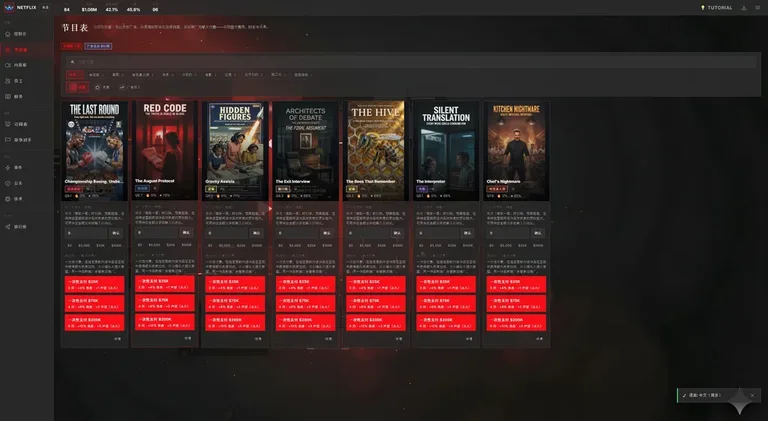Click the bottom link on the Red Code card
768x421 pixels.
coord(188,338)
